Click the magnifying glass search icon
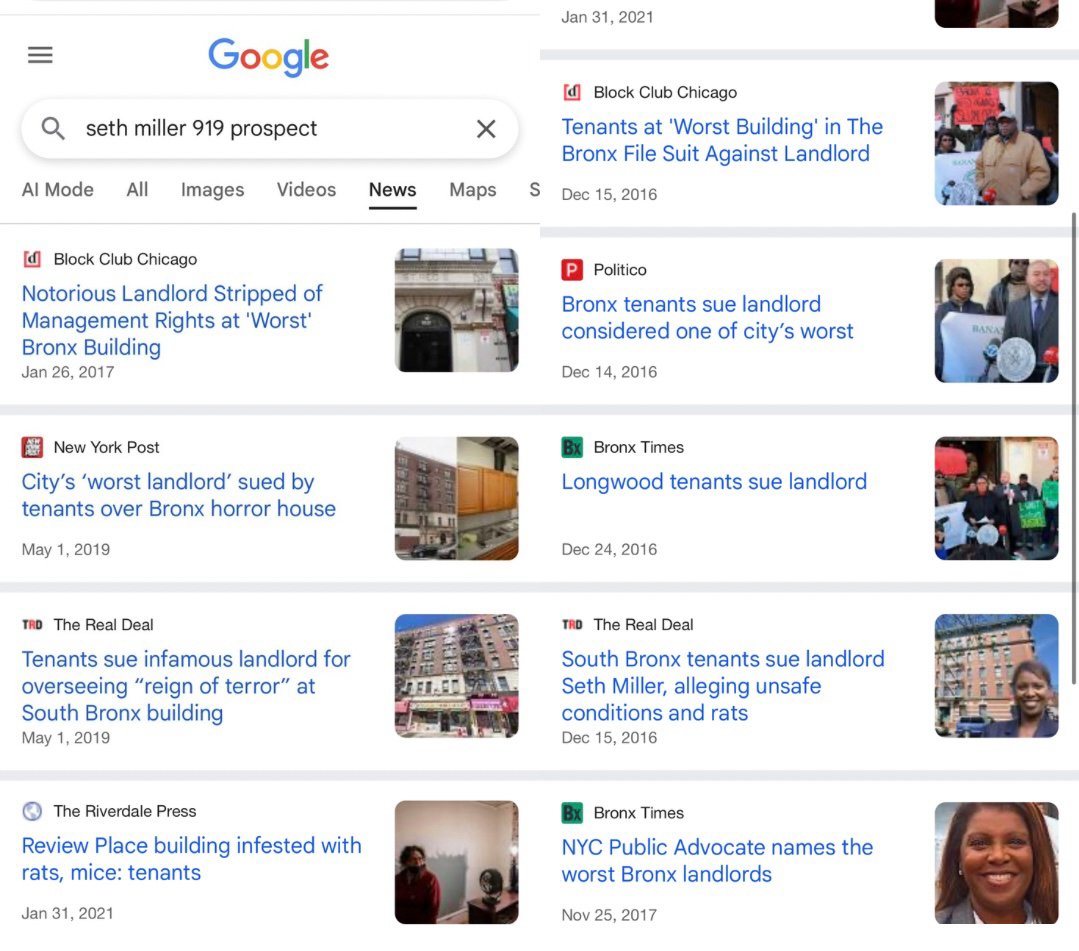Screen dimensions: 1079x951 coord(53,129)
